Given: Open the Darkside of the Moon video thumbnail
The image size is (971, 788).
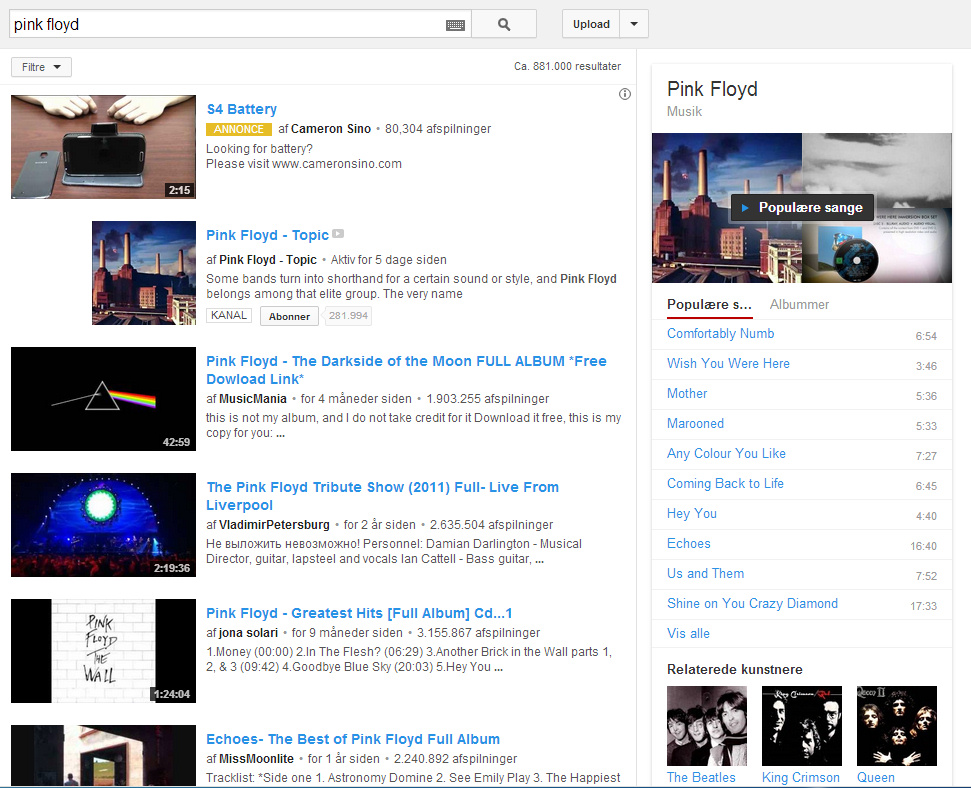Looking at the screenshot, I should [103, 399].
